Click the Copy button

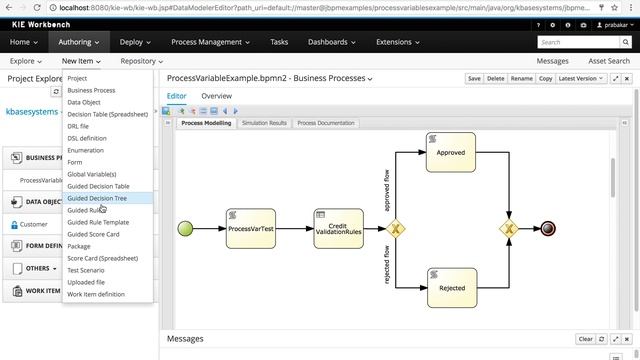point(545,78)
